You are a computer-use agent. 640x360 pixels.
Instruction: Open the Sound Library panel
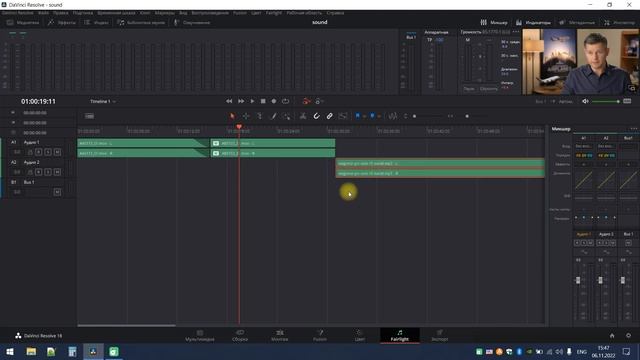pos(141,22)
